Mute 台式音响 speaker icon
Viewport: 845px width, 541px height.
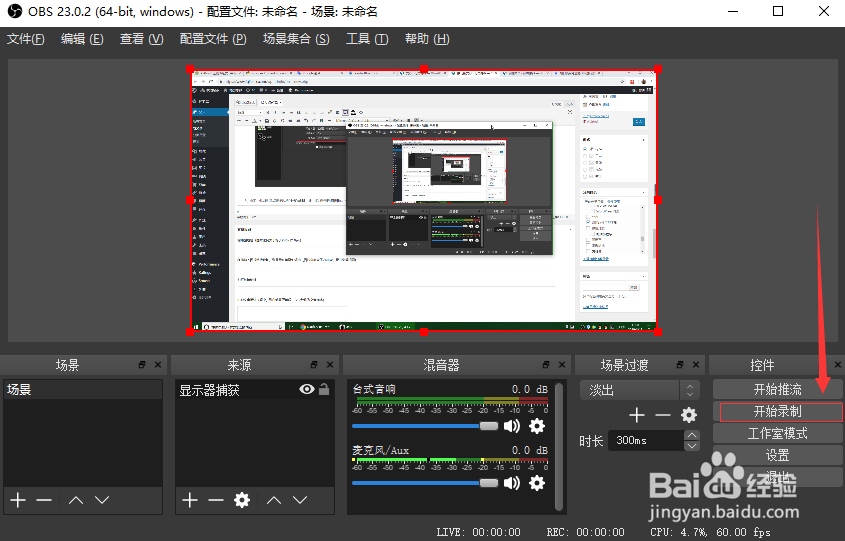tap(512, 426)
